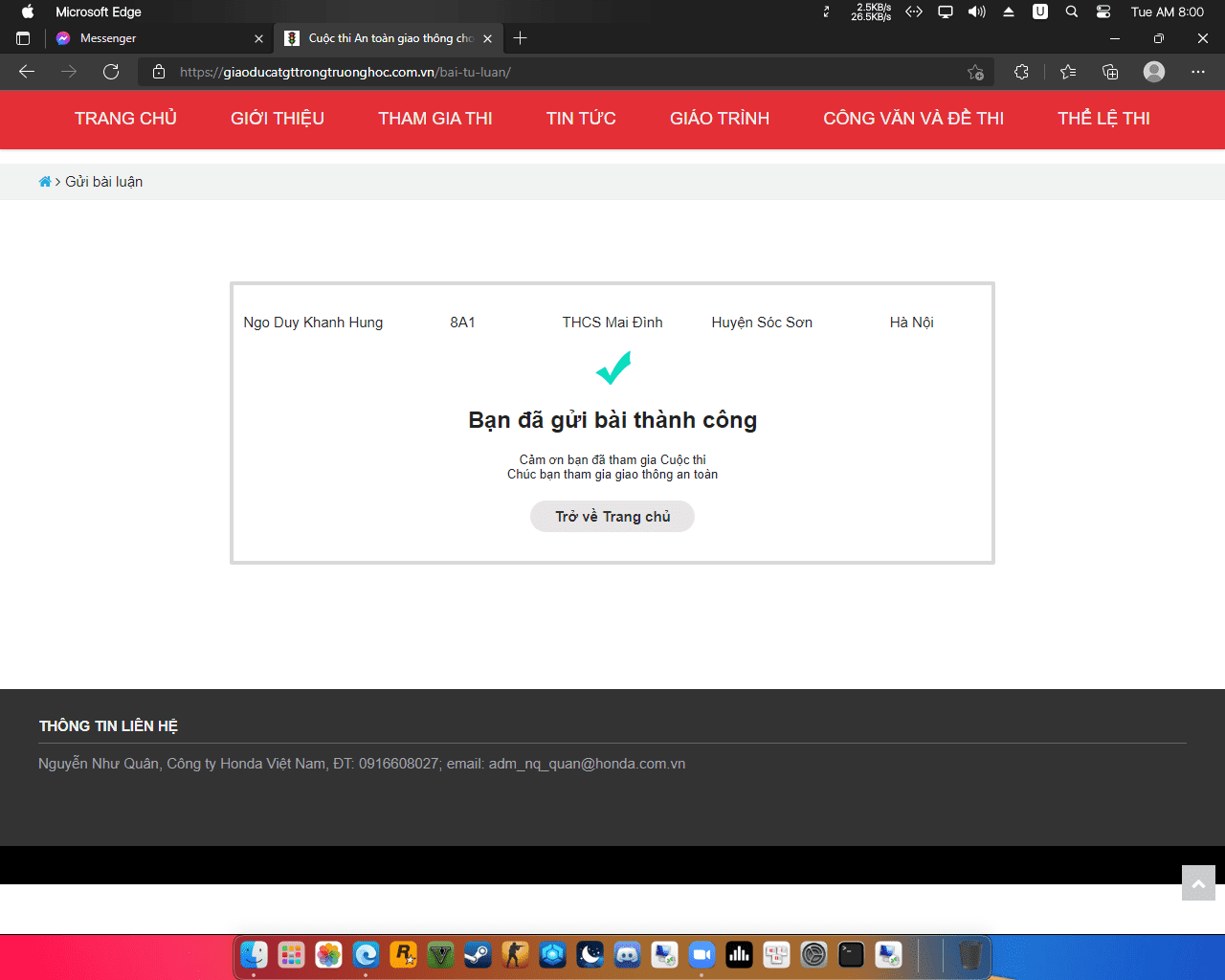This screenshot has height=980, width=1225.
Task: Click the back-to-top arrow button
Action: point(1198,883)
